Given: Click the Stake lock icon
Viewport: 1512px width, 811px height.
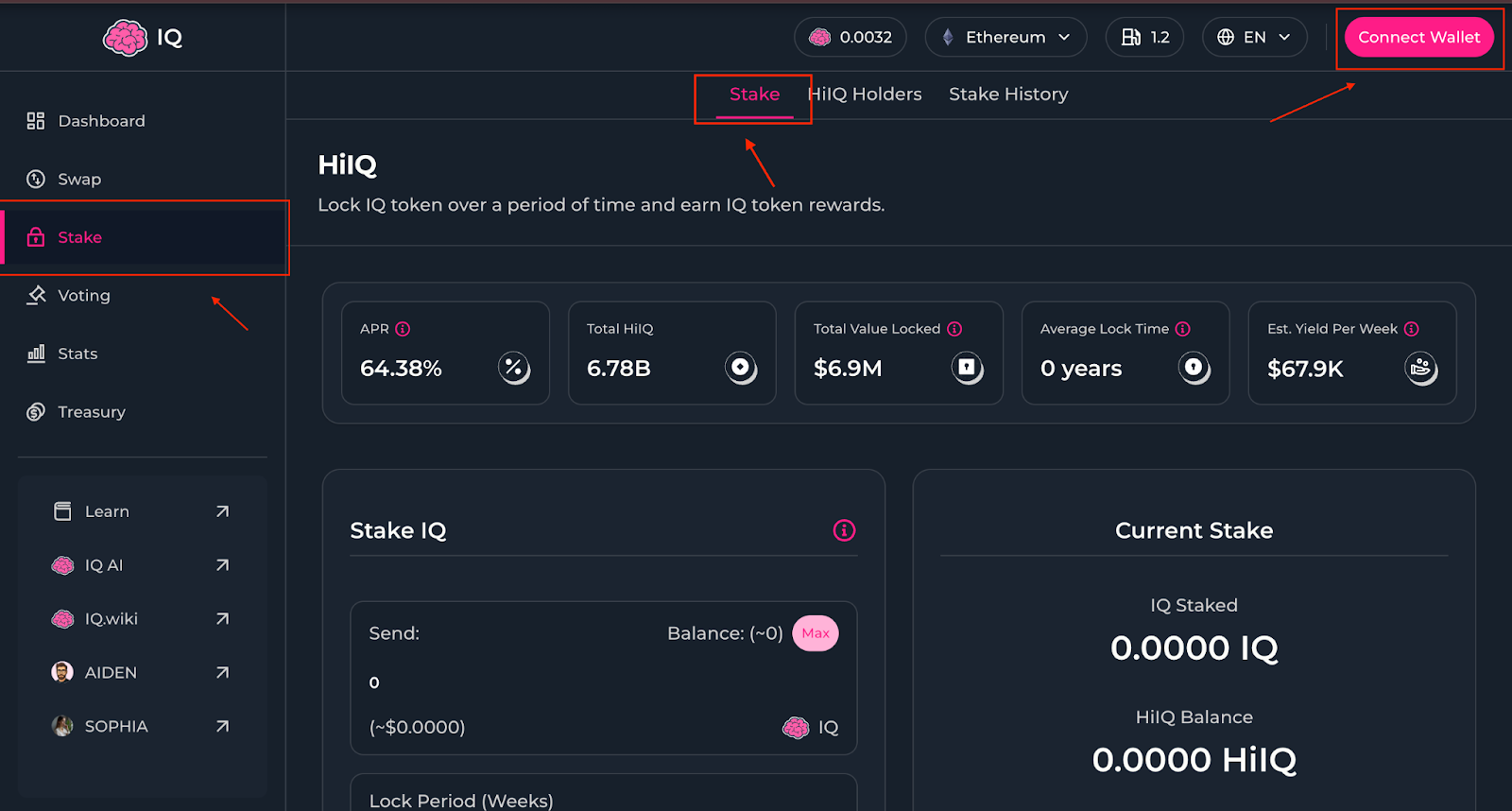Looking at the screenshot, I should click(36, 237).
